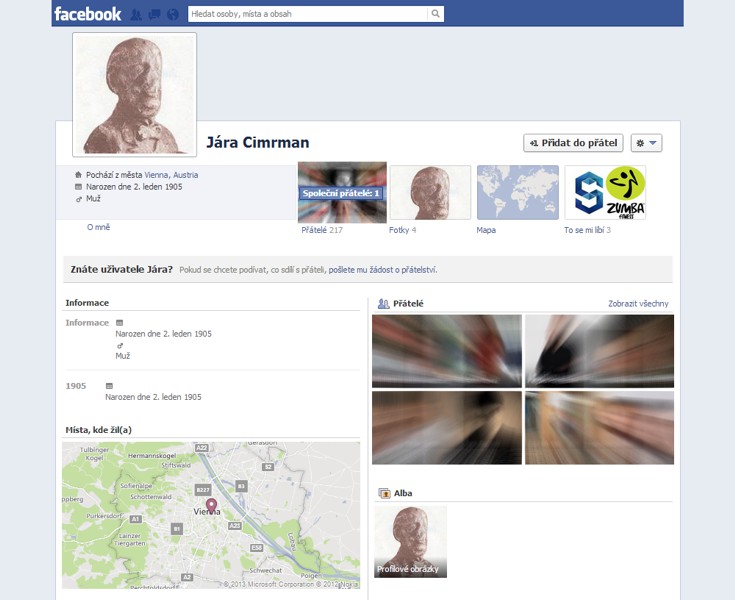Focus the 'Hledat osoby, místa a obsah' search field
This screenshot has height=600, width=735.
(x=308, y=14)
